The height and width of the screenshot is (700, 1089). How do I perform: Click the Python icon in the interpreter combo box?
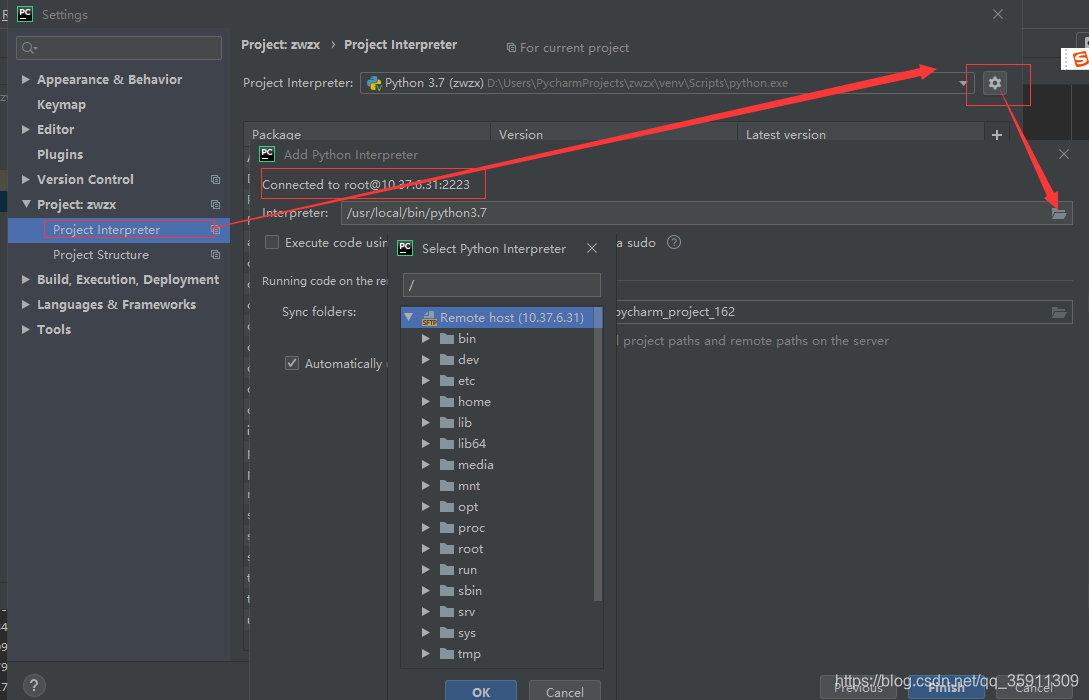click(x=374, y=83)
